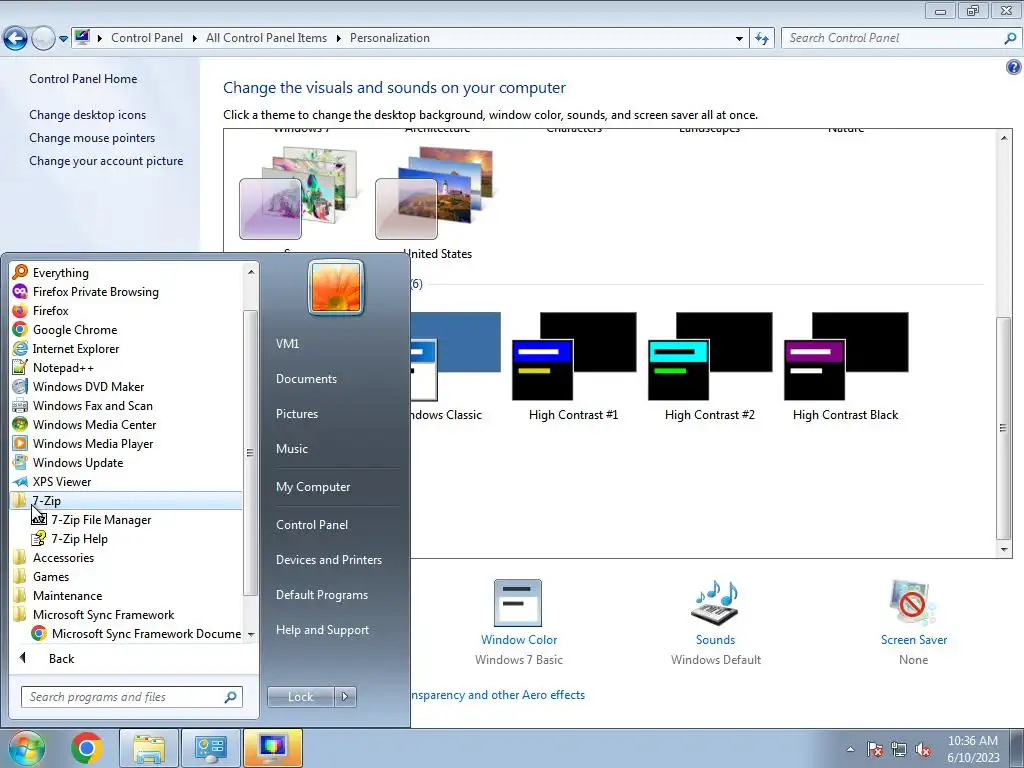Open Default Programs from Start menu
This screenshot has height=768, width=1024.
click(x=321, y=595)
